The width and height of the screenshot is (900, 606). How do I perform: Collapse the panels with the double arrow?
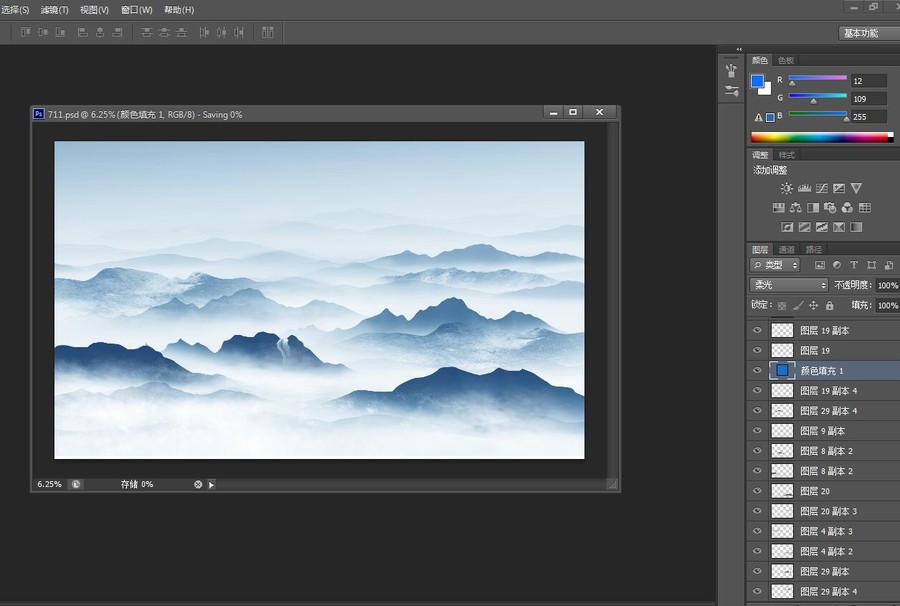pyautogui.click(x=739, y=49)
